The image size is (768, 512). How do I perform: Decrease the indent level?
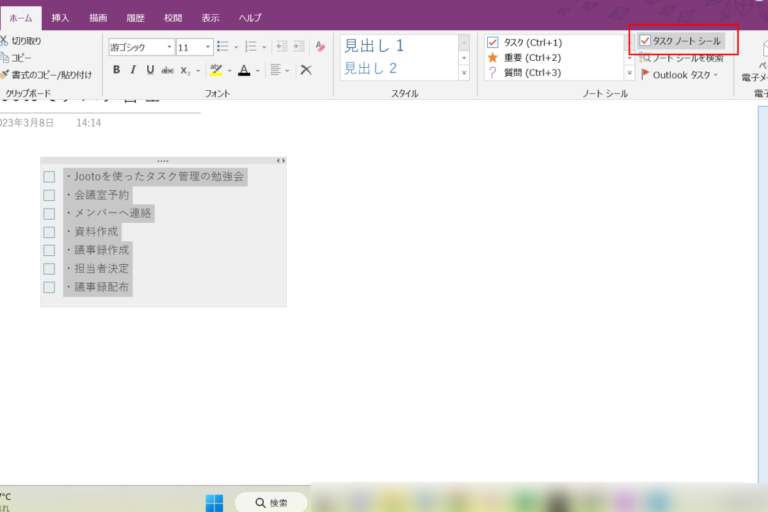point(282,47)
